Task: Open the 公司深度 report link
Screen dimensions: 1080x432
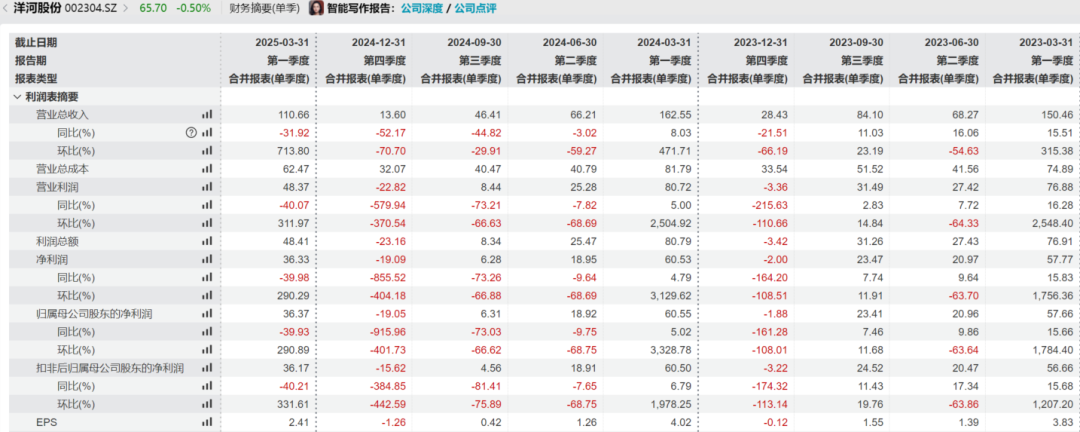Action: pos(424,9)
